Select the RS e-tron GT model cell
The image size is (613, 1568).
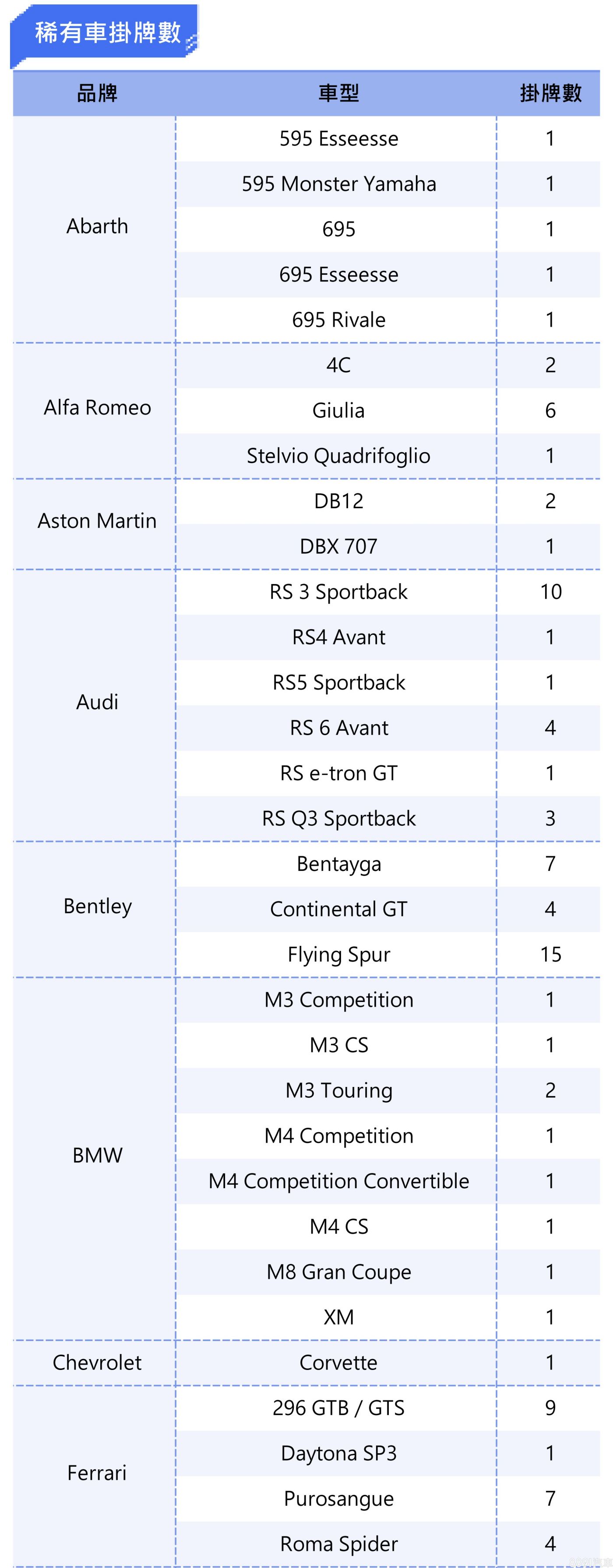tap(339, 773)
